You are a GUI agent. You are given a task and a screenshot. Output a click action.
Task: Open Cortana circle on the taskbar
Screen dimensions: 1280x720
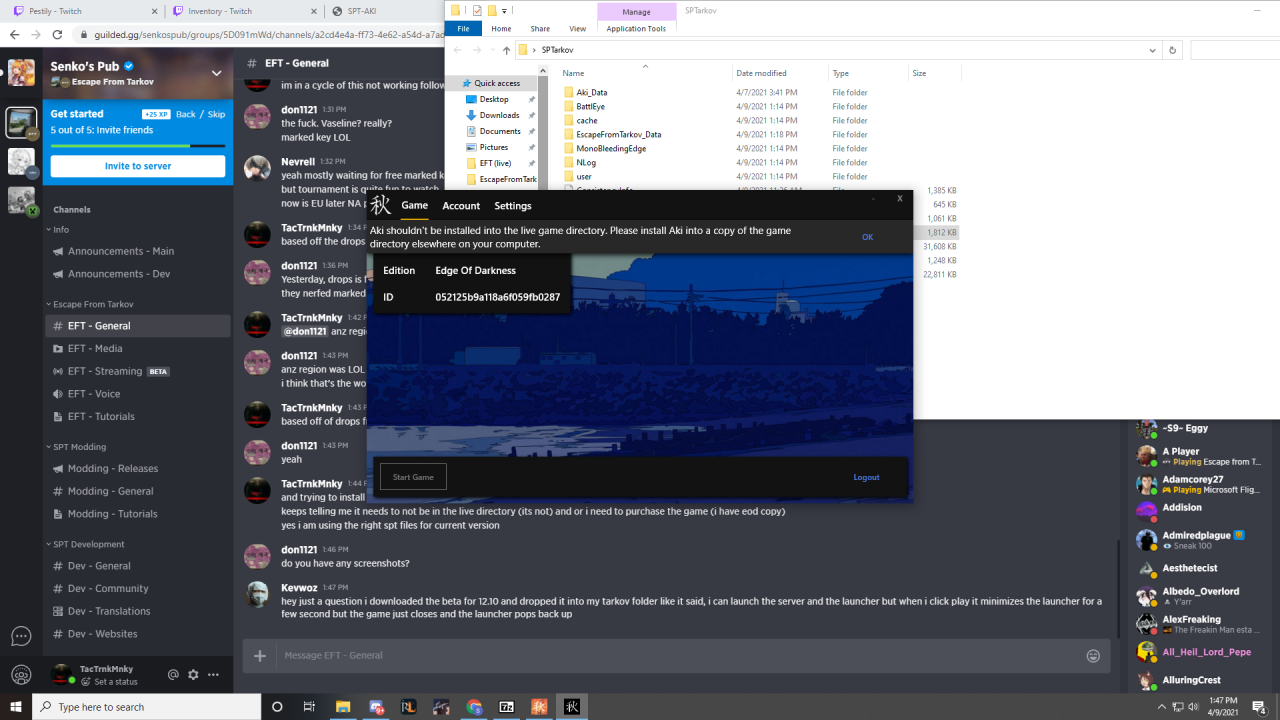click(x=277, y=707)
